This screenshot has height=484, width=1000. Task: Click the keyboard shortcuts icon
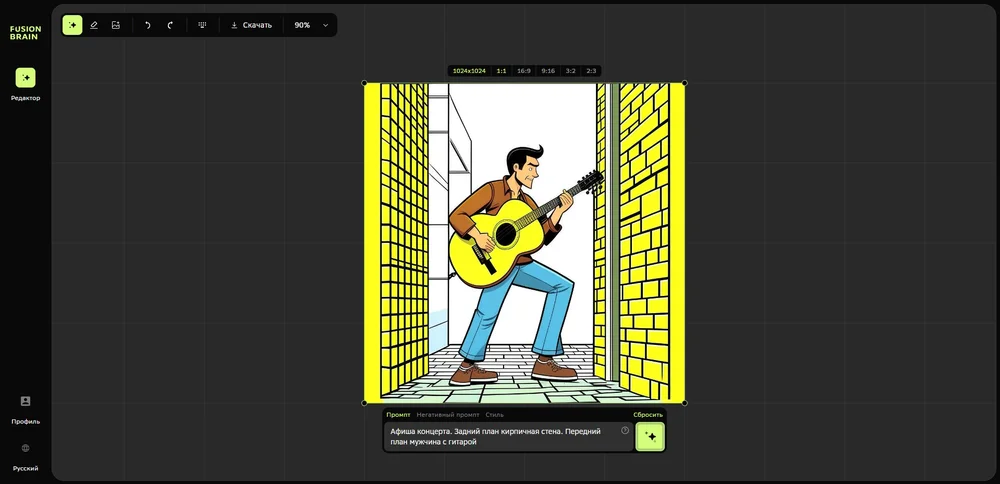click(202, 25)
